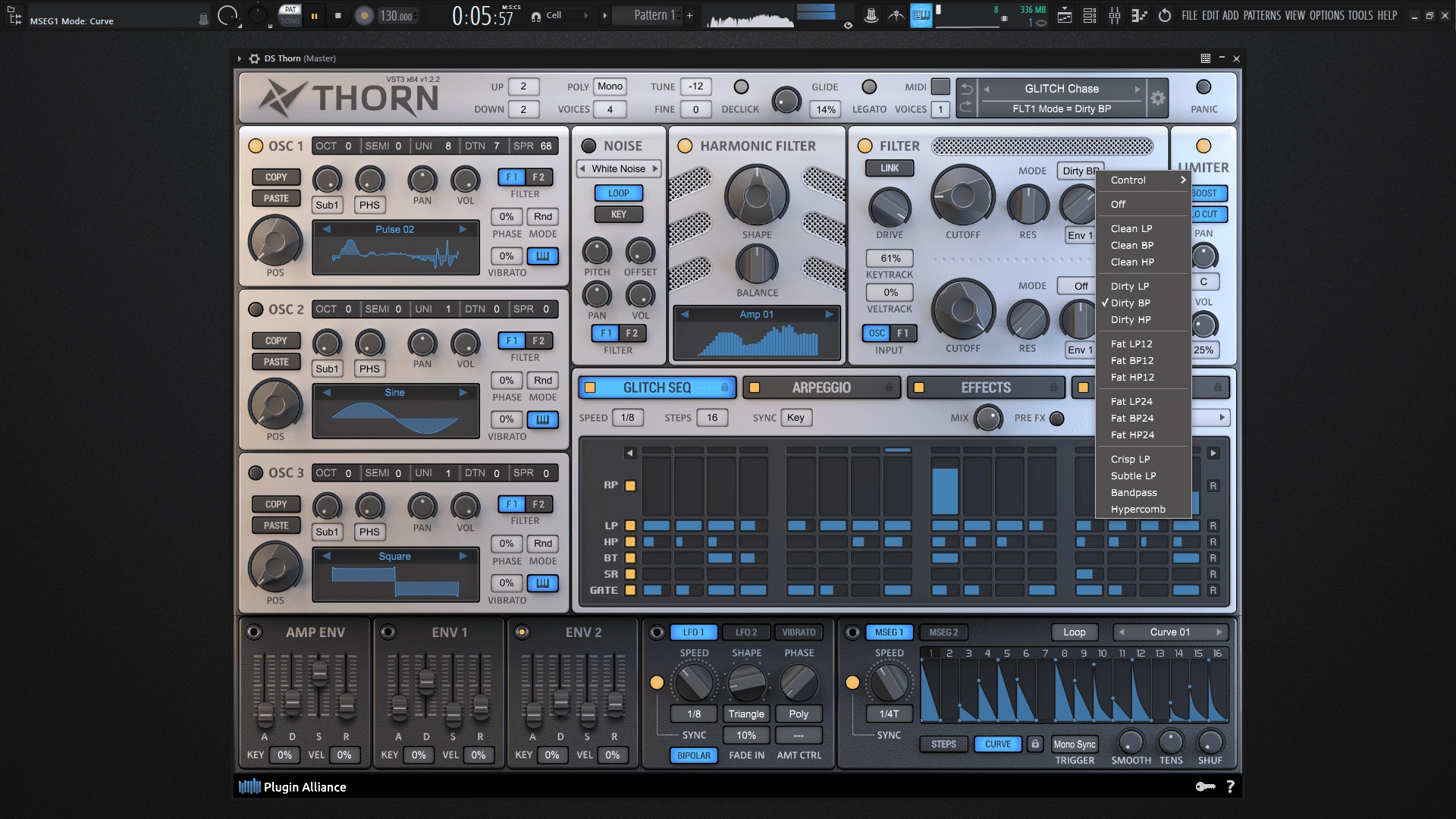The height and width of the screenshot is (819, 1456).
Task: Open the Channel rack icon
Action: [1090, 15]
